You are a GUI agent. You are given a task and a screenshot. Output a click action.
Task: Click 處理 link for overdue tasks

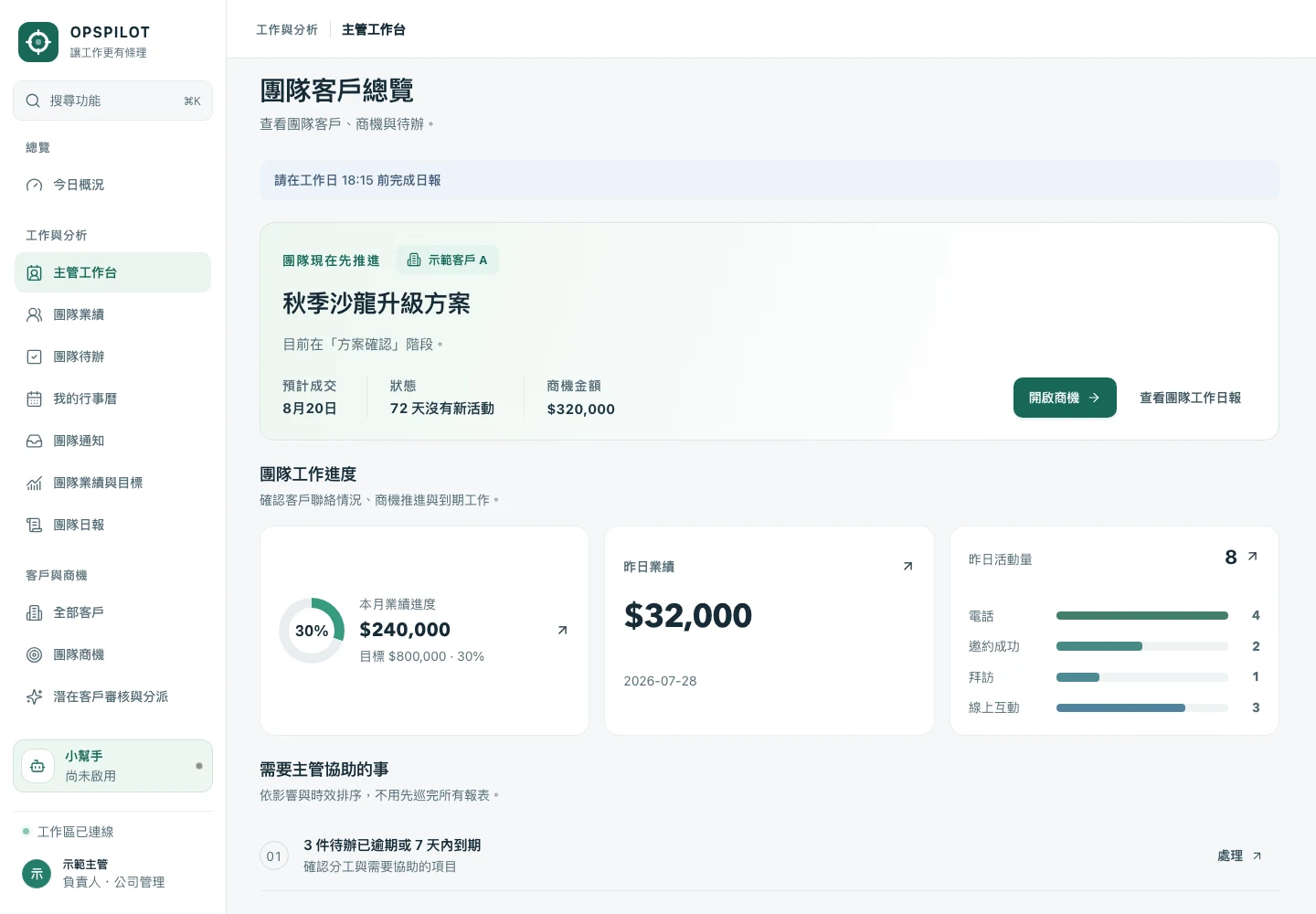pyautogui.click(x=1239, y=856)
